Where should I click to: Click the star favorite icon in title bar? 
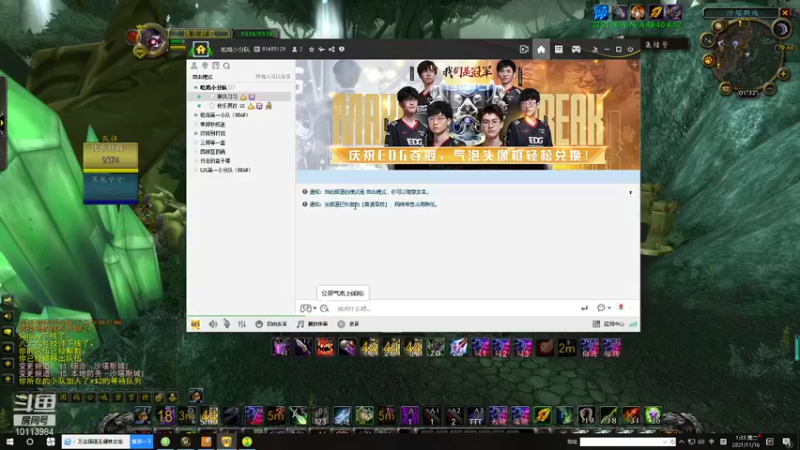[x=311, y=49]
